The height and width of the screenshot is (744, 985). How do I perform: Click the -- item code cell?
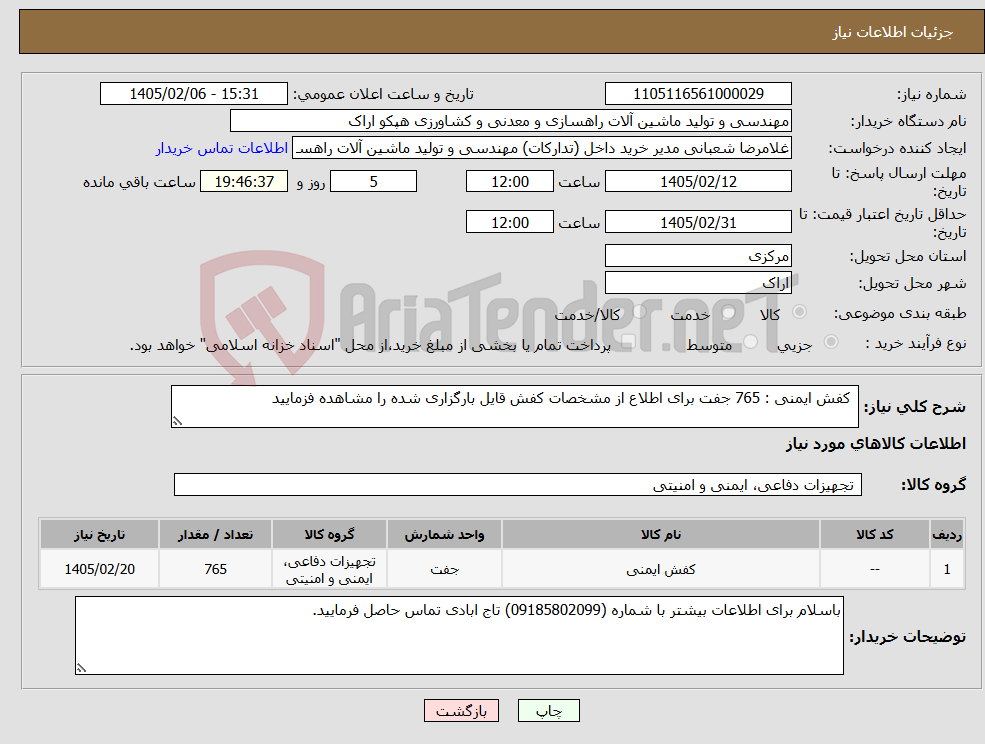(874, 569)
